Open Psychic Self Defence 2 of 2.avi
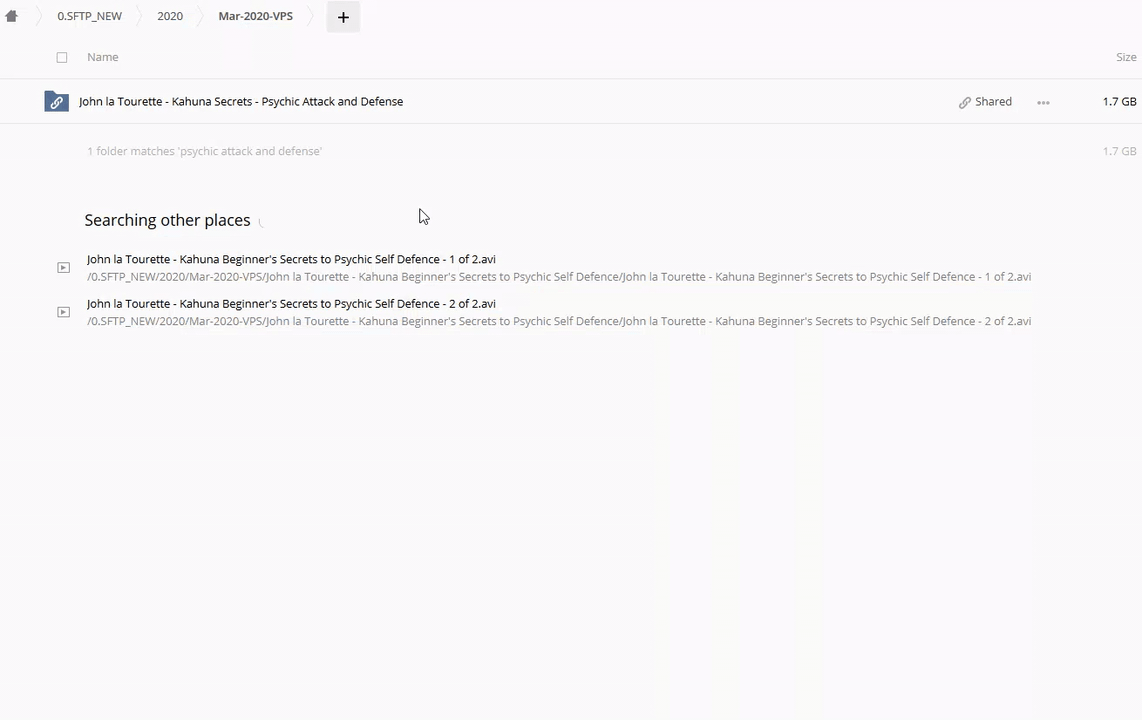The height and width of the screenshot is (720, 1142). click(291, 303)
